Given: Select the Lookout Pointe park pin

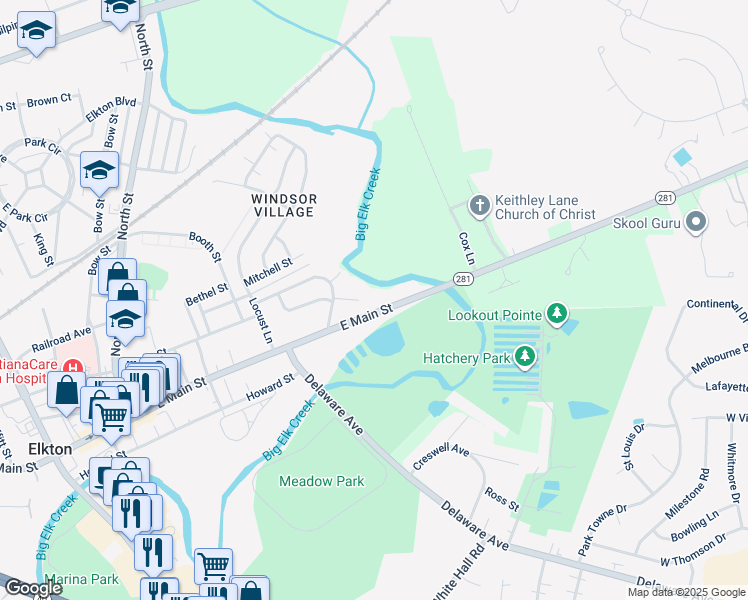Looking at the screenshot, I should point(556,314).
